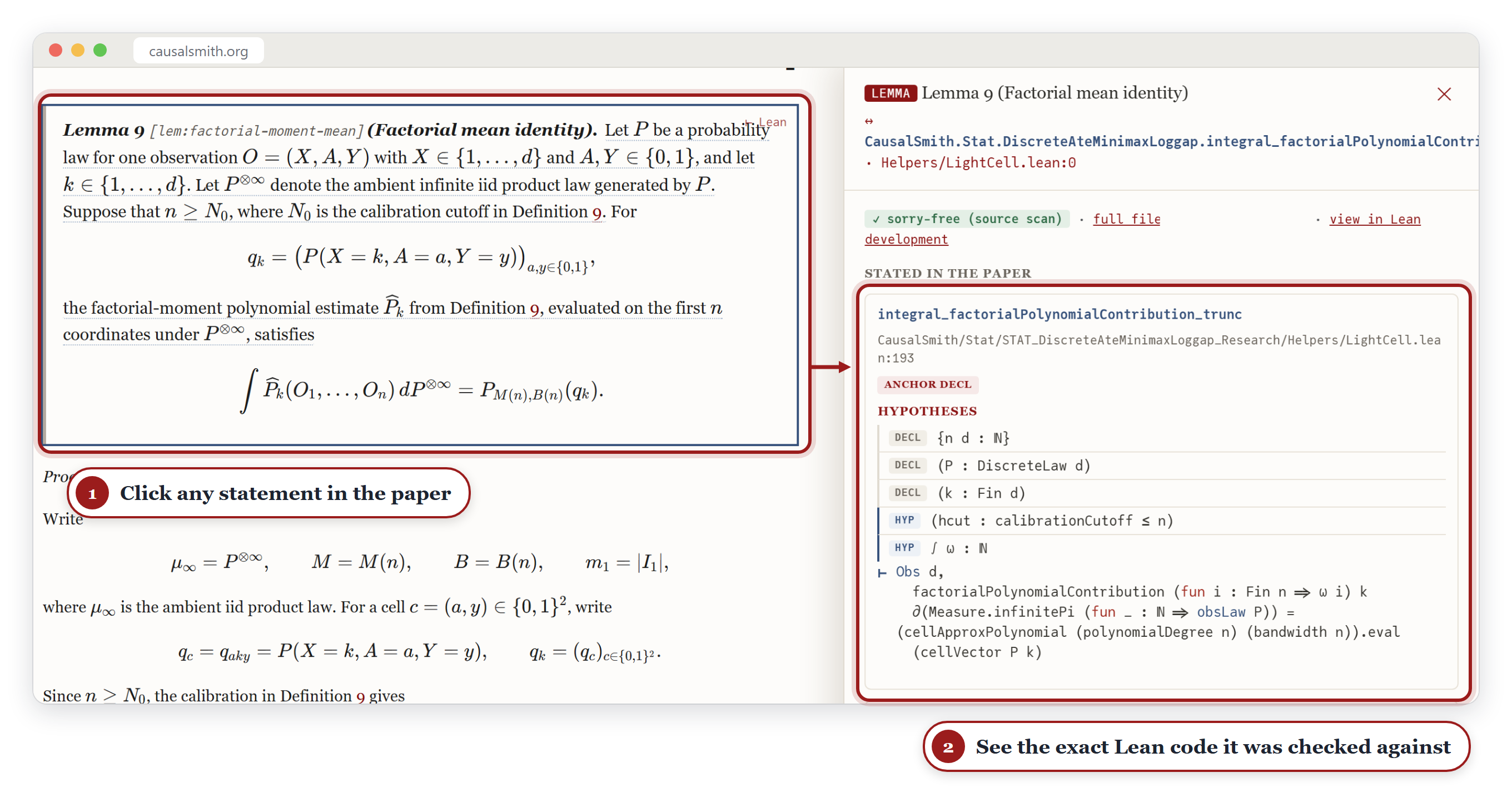Image resolution: width=1512 pixels, height=812 pixels.
Task: Click the causalsmith.org address bar
Action: coord(198,51)
